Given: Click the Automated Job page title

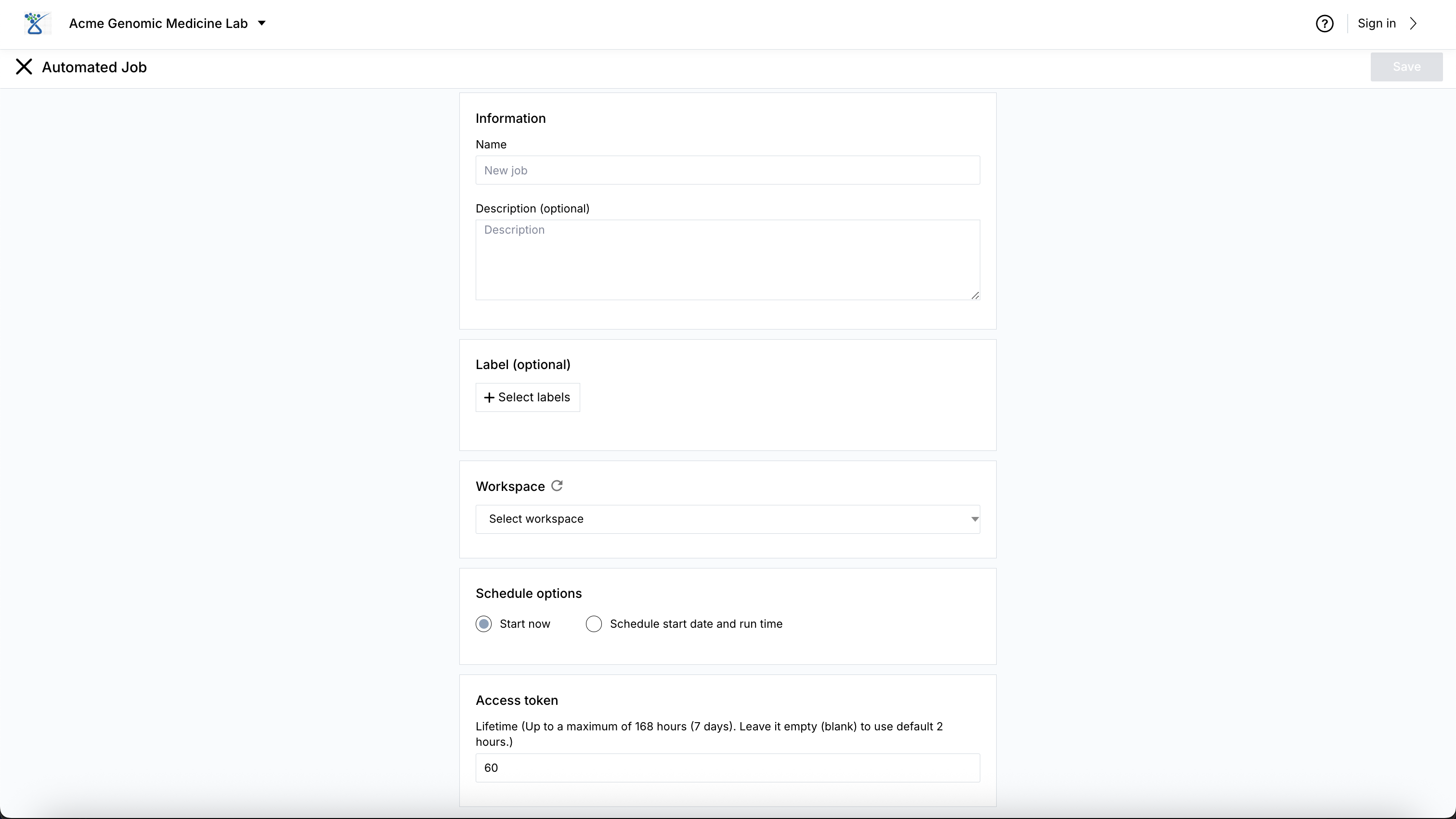Looking at the screenshot, I should pyautogui.click(x=94, y=67).
